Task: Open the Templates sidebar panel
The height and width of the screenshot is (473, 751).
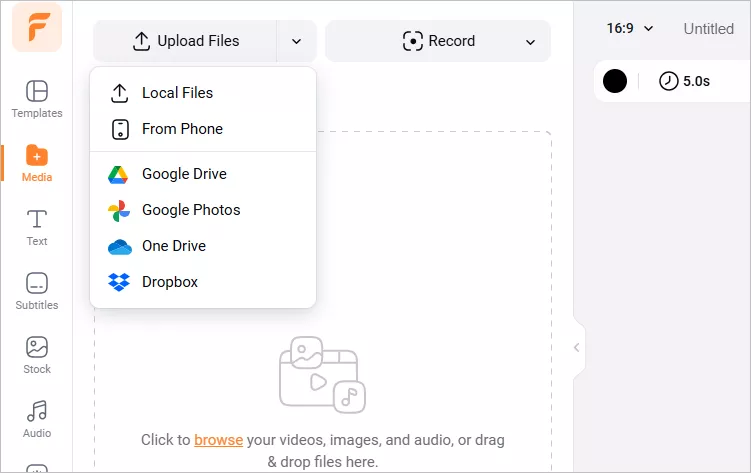Action: pyautogui.click(x=37, y=99)
